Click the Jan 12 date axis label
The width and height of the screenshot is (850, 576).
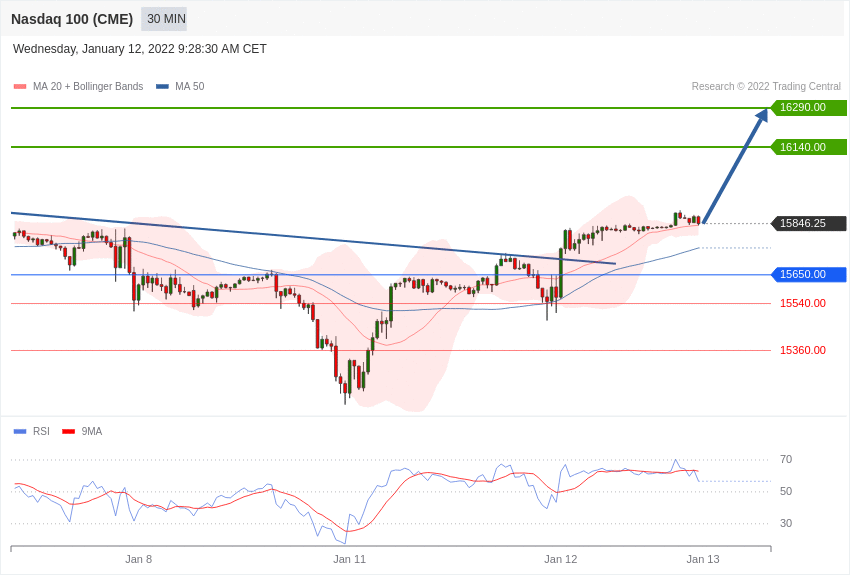(x=561, y=559)
